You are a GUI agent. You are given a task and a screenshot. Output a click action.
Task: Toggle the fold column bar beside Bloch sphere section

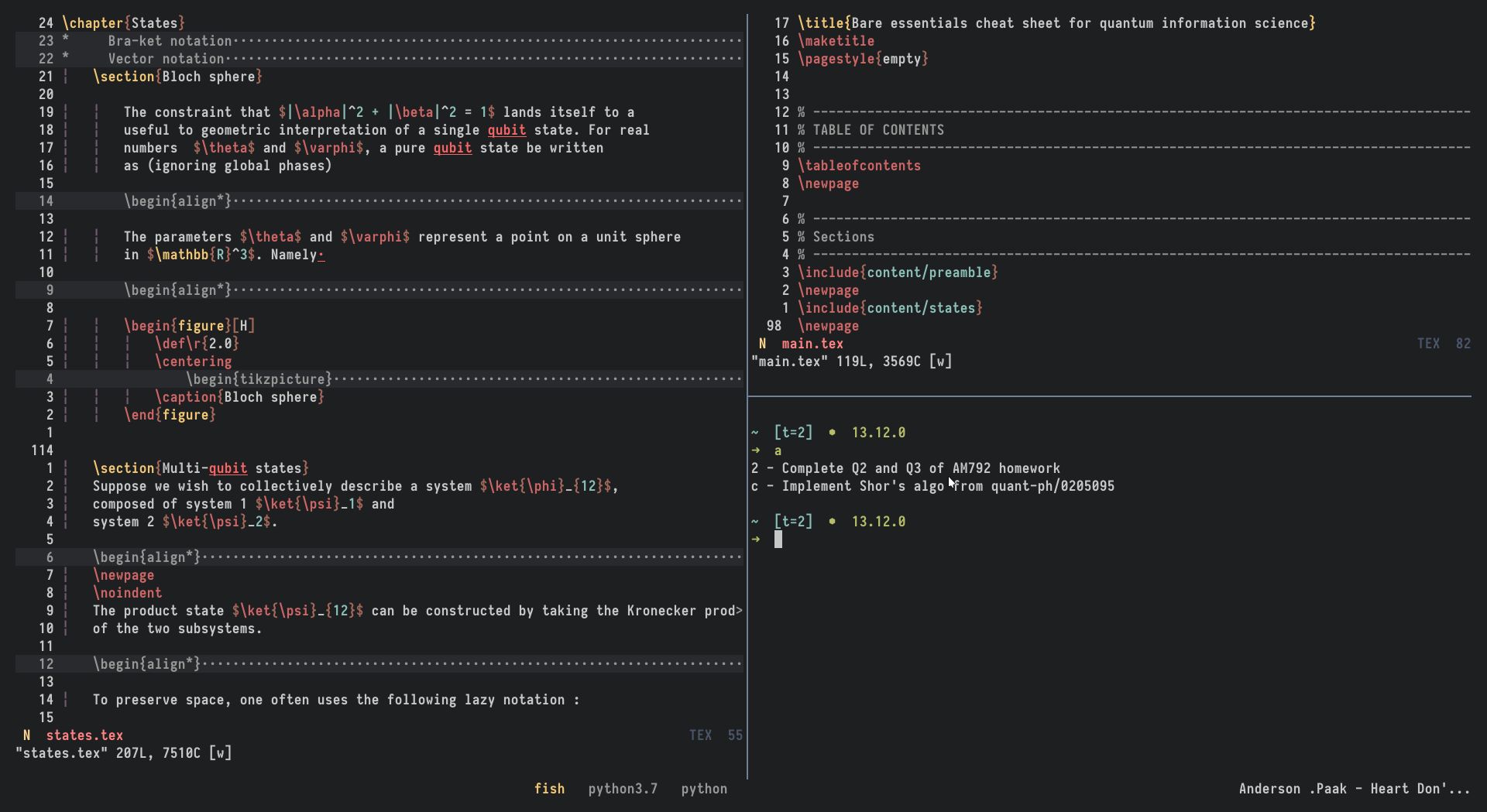[x=67, y=77]
